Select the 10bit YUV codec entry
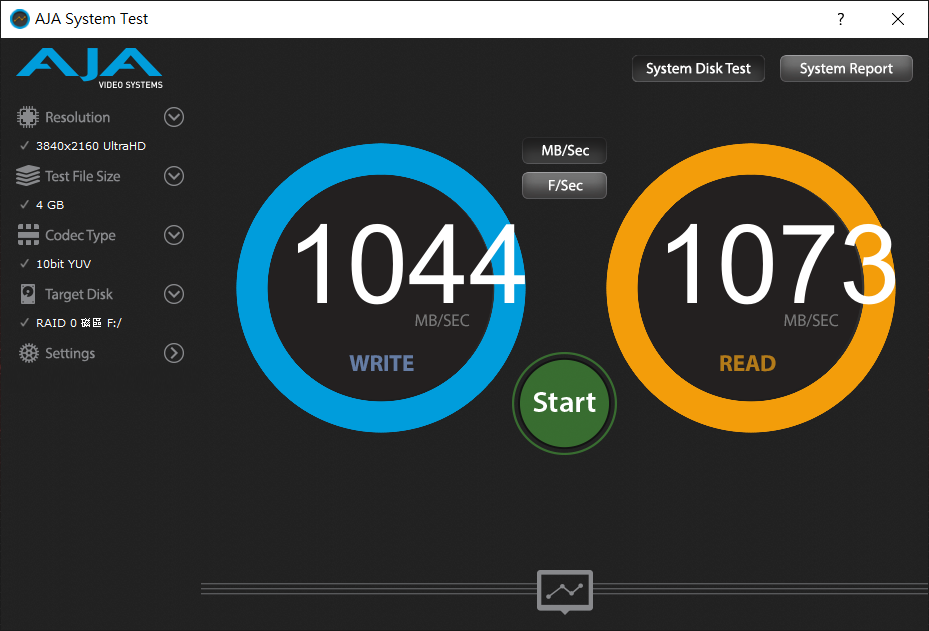The width and height of the screenshot is (929, 631). pyautogui.click(x=63, y=264)
